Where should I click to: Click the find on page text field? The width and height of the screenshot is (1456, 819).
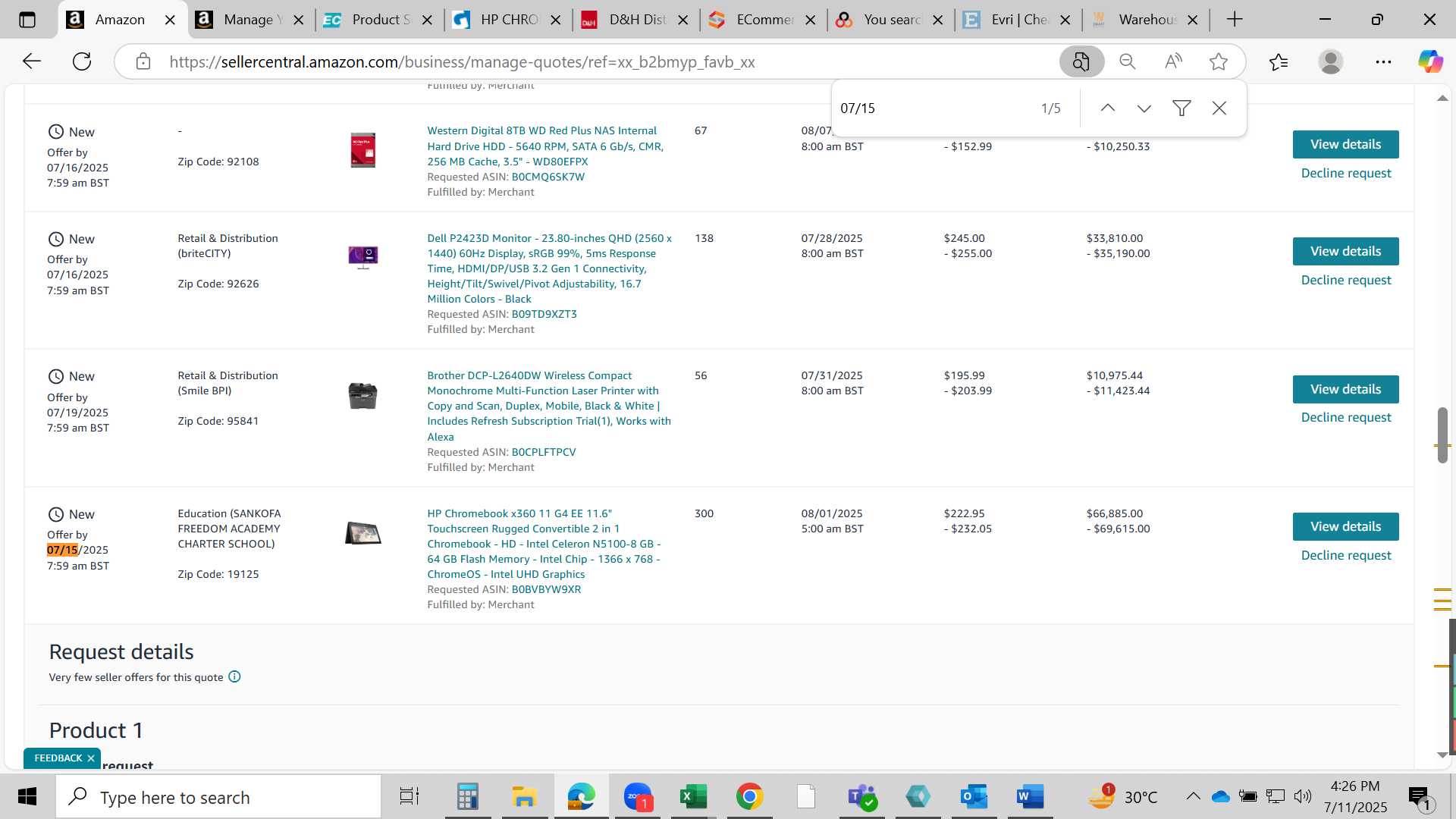[x=933, y=108]
